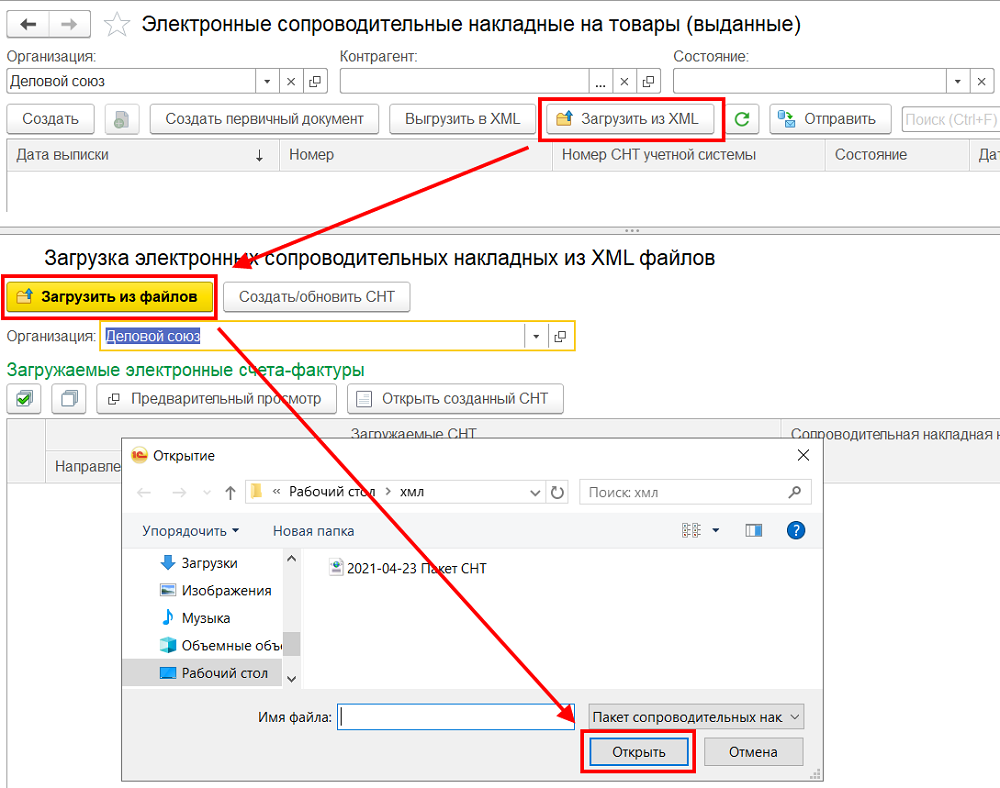Click the check all rows icon
Image resolution: width=1000 pixels, height=788 pixels.
(24, 399)
